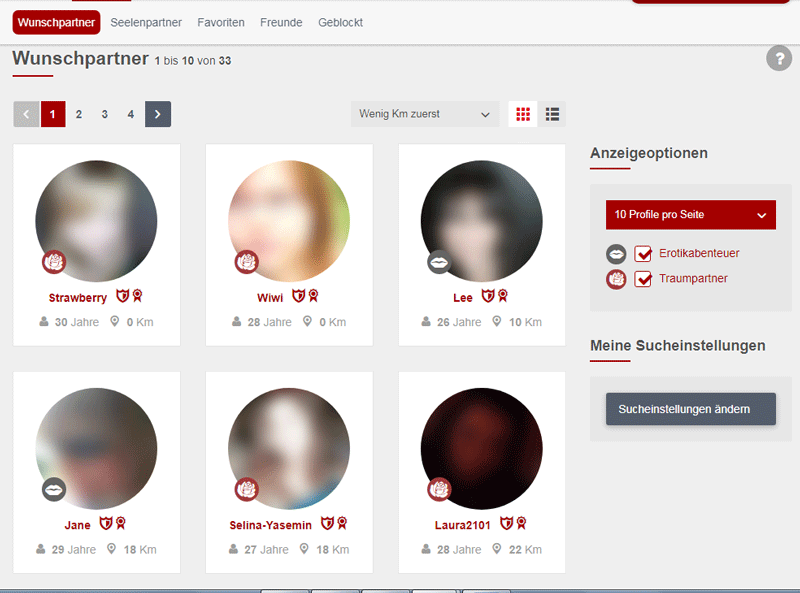Screen dimensions: 800x593
Task: Click rose badge on Selina-Yasemin's photo
Action: (x=246, y=490)
